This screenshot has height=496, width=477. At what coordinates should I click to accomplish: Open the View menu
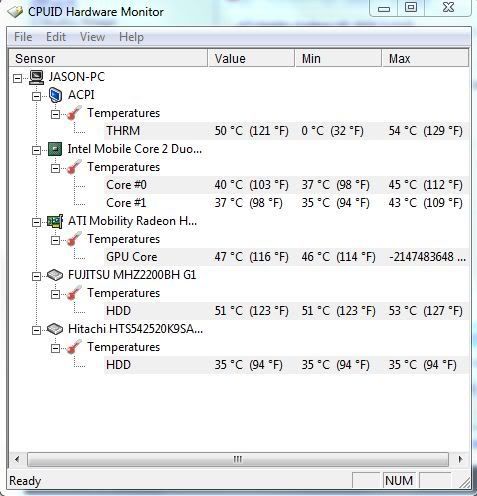[92, 37]
